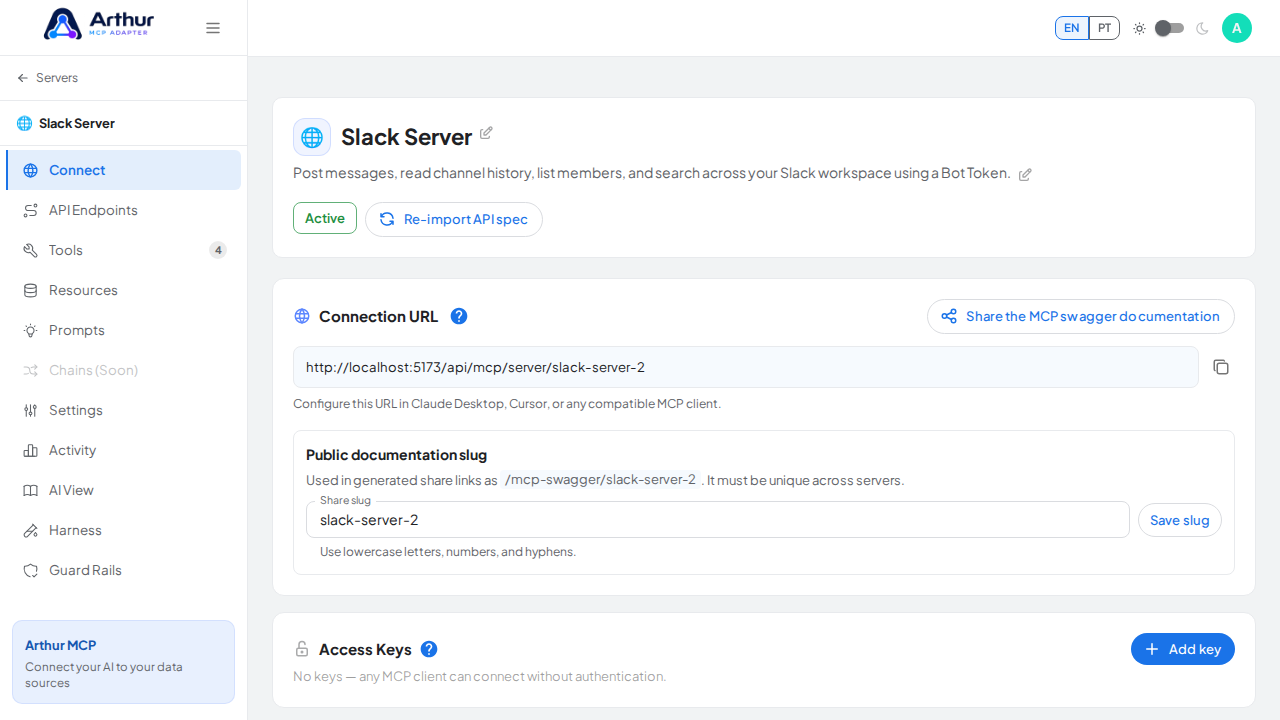Click Share the MCP swagger documentation
This screenshot has width=1280, height=720.
click(x=1081, y=316)
